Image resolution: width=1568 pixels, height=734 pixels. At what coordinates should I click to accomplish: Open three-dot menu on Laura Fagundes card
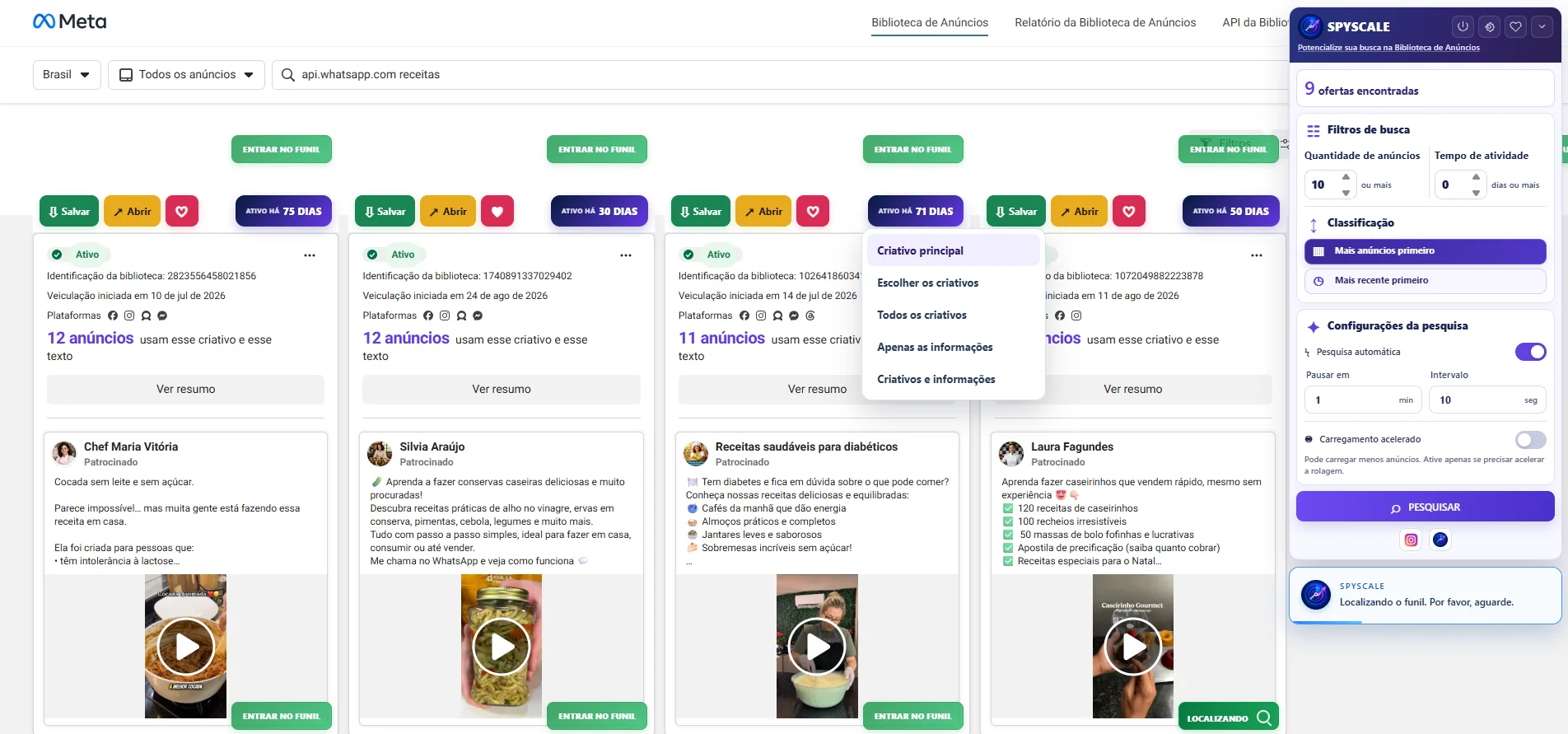[1257, 255]
